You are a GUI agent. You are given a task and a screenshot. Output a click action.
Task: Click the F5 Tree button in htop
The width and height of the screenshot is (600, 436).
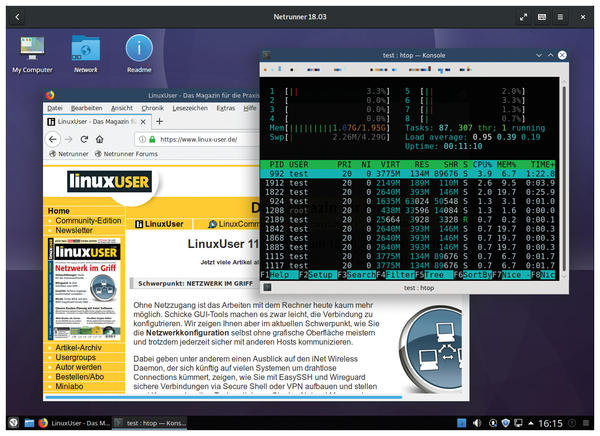(434, 275)
